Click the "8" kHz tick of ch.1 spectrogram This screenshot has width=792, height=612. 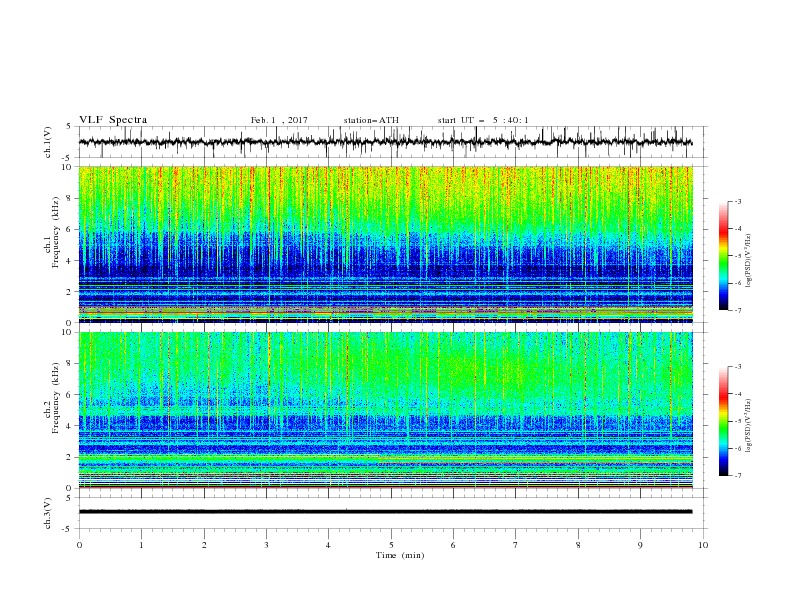click(x=70, y=198)
